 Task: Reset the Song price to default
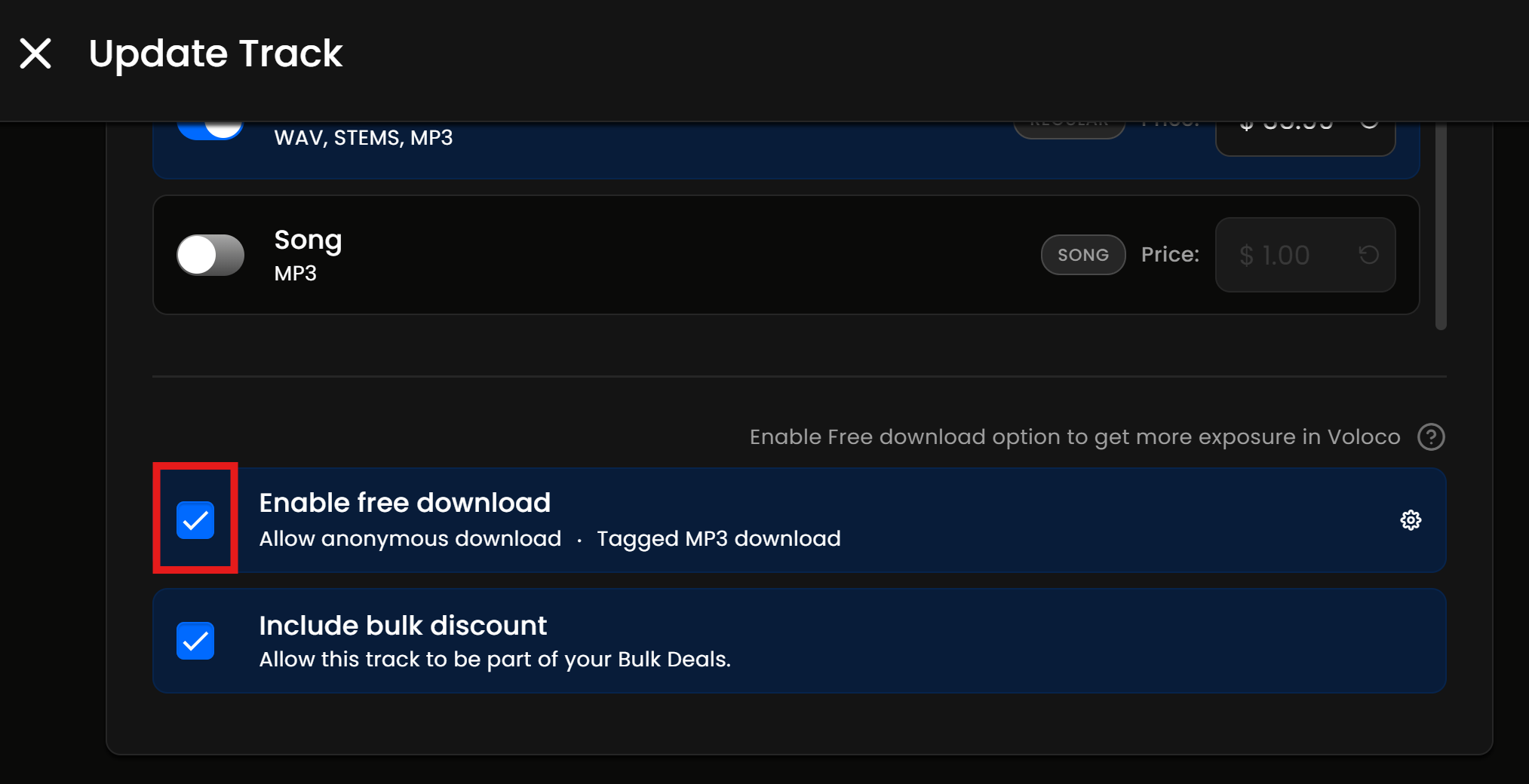tap(1368, 255)
